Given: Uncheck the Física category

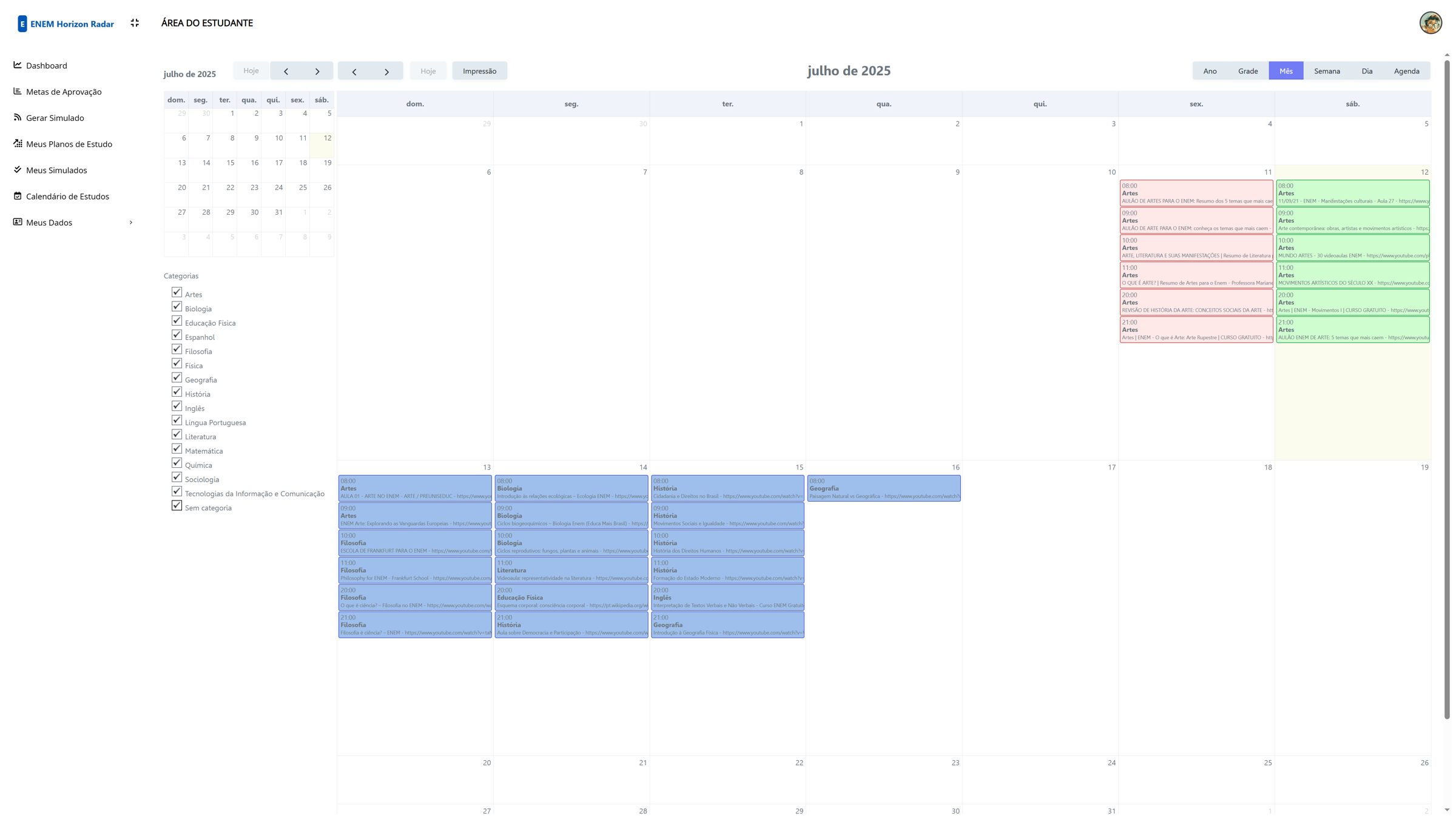Looking at the screenshot, I should pos(177,363).
